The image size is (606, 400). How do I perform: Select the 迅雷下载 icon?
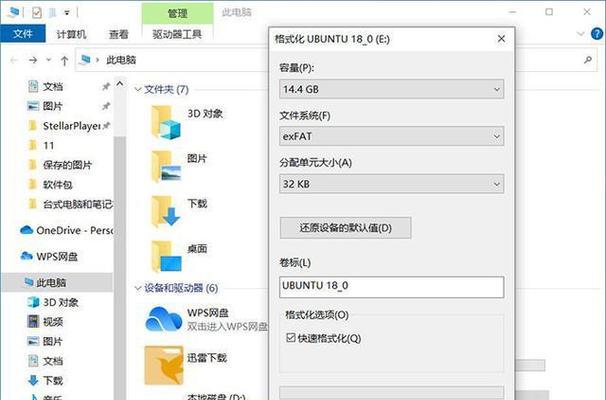[164, 365]
